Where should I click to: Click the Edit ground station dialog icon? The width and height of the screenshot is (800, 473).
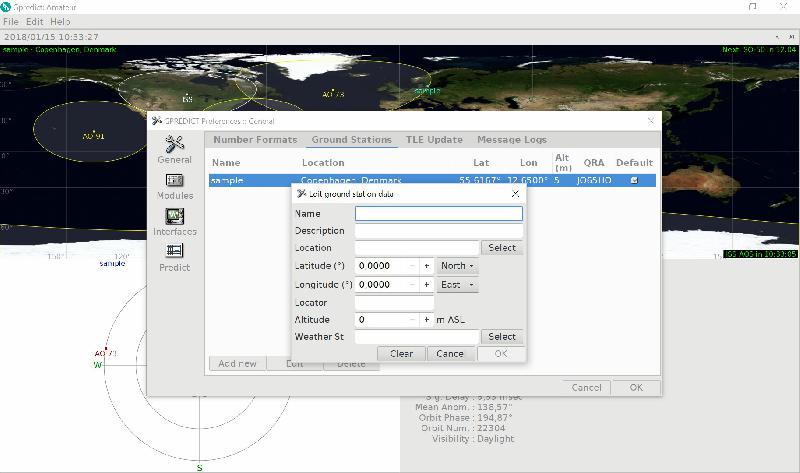301,193
